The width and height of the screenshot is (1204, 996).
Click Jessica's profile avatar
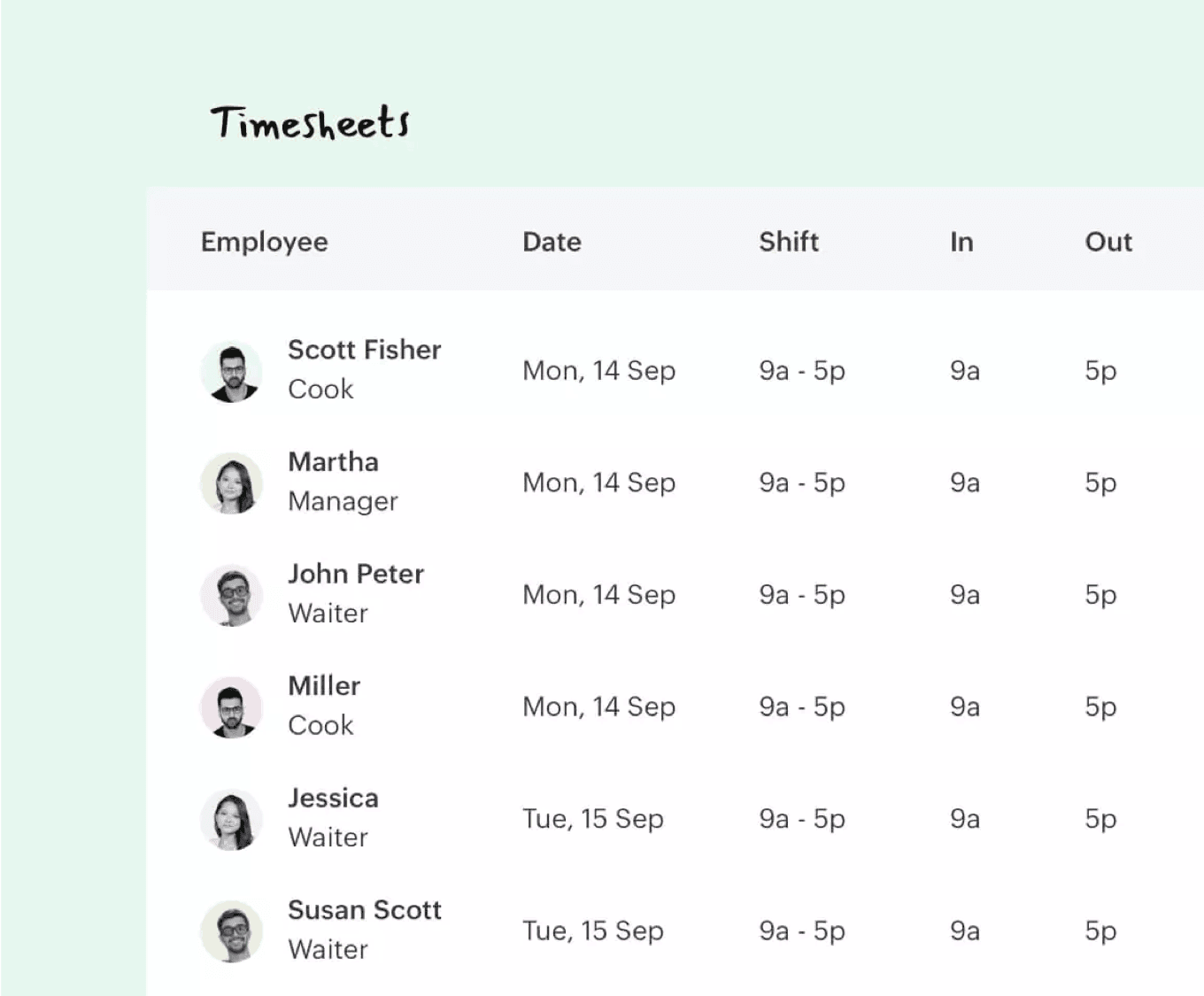[231, 819]
